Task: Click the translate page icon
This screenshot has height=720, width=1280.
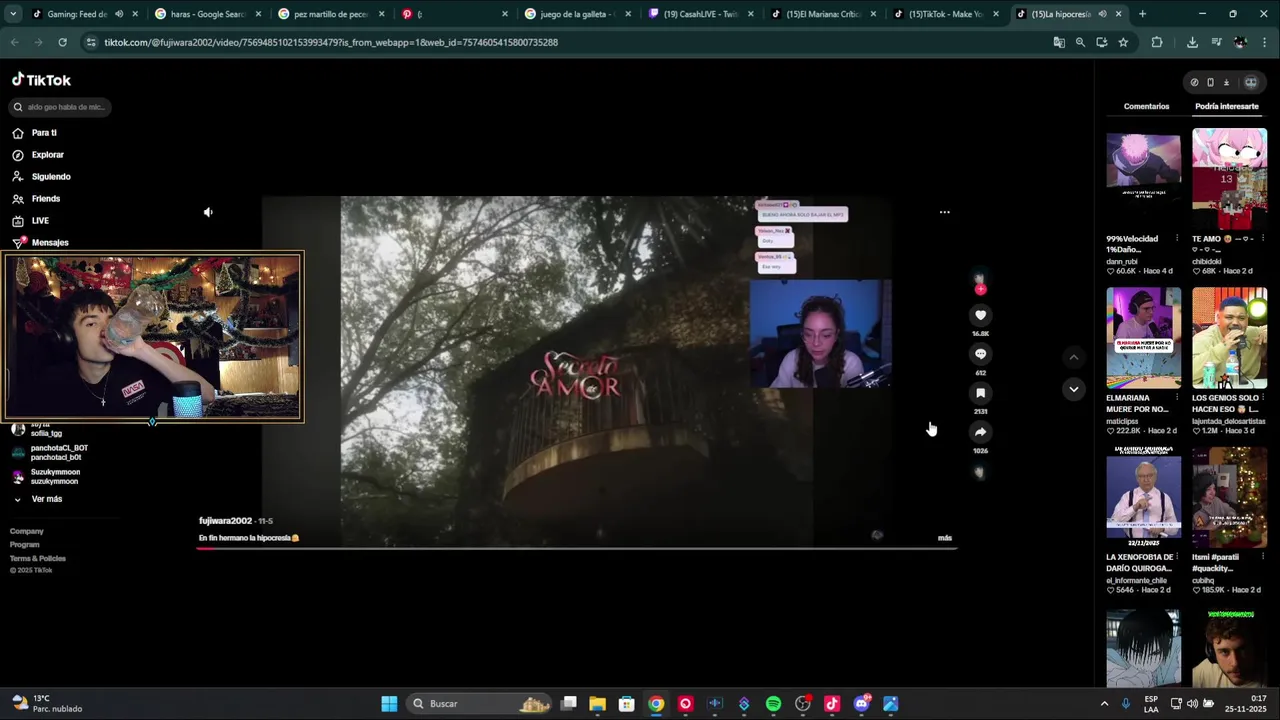Action: pyautogui.click(x=1059, y=42)
